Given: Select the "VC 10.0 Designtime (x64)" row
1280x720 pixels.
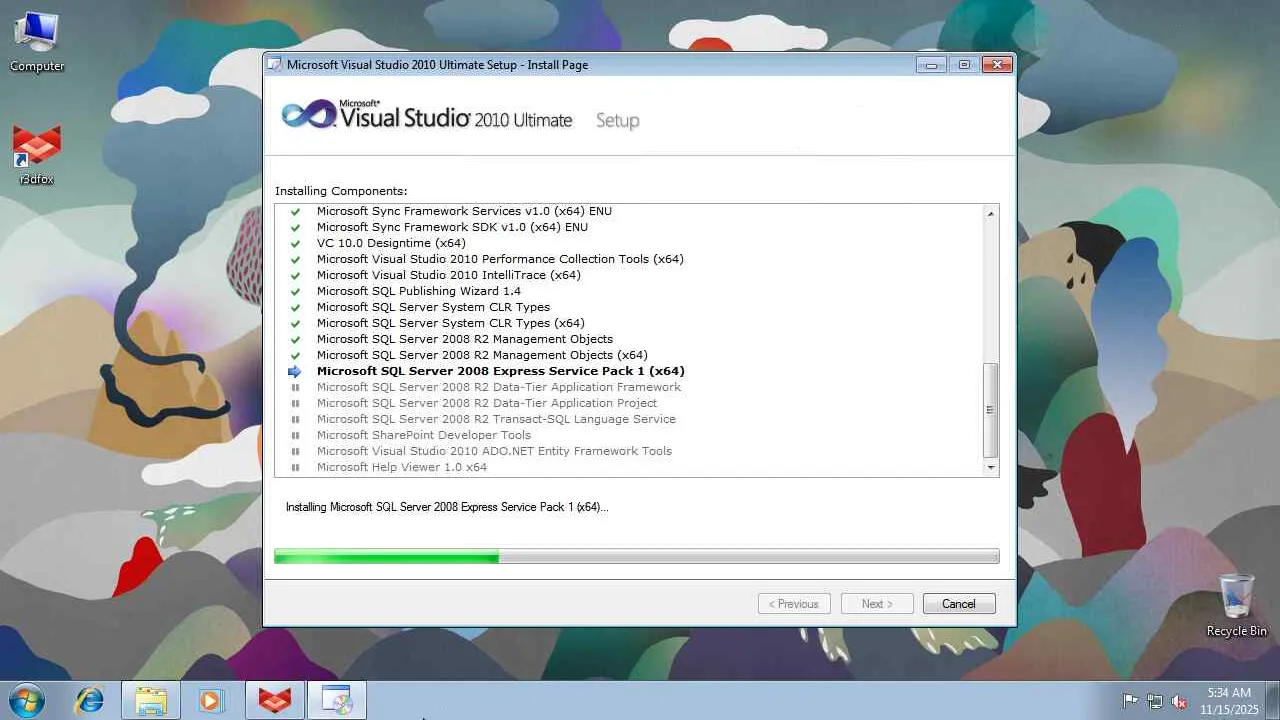Looking at the screenshot, I should pos(391,243).
